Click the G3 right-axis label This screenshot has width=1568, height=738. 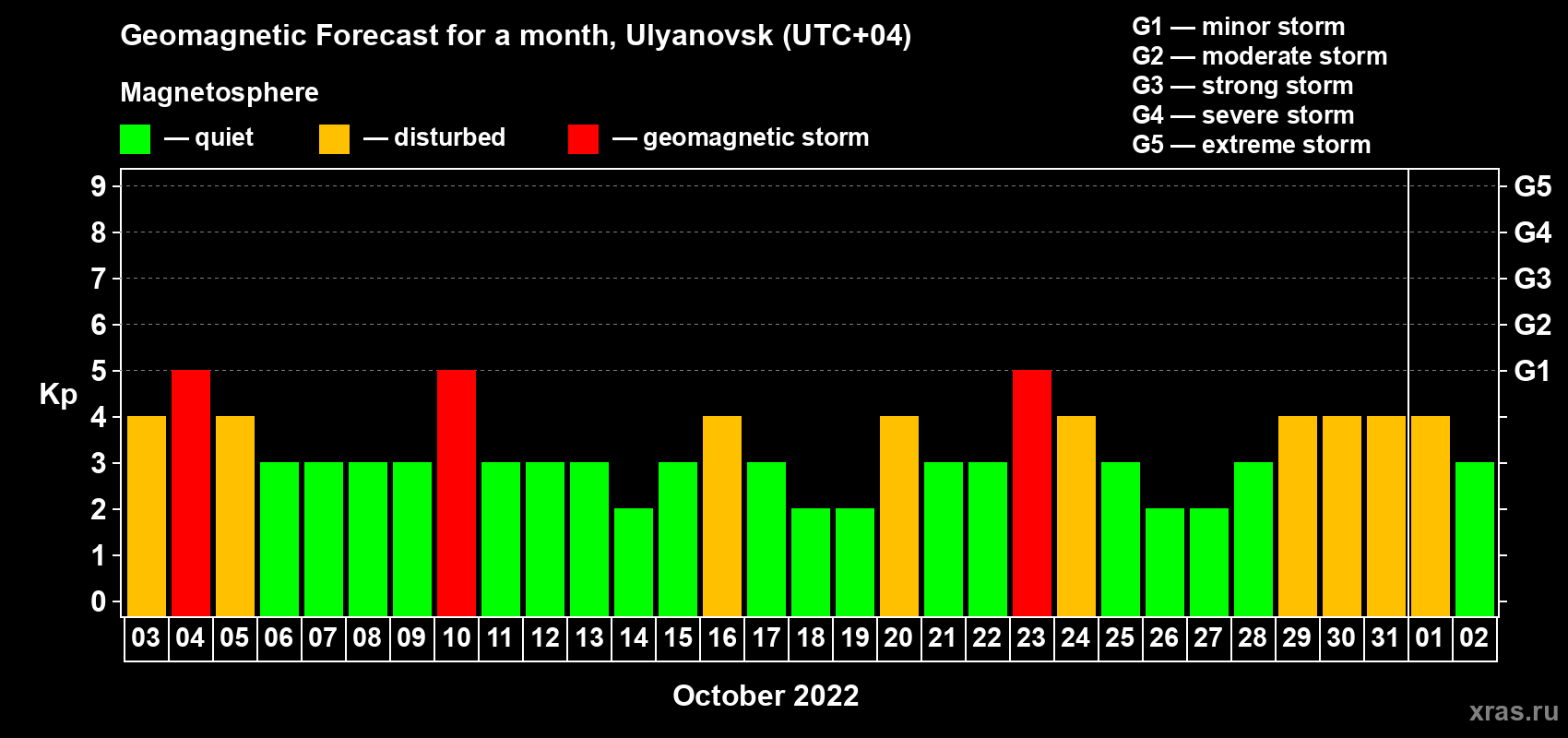coord(1532,279)
